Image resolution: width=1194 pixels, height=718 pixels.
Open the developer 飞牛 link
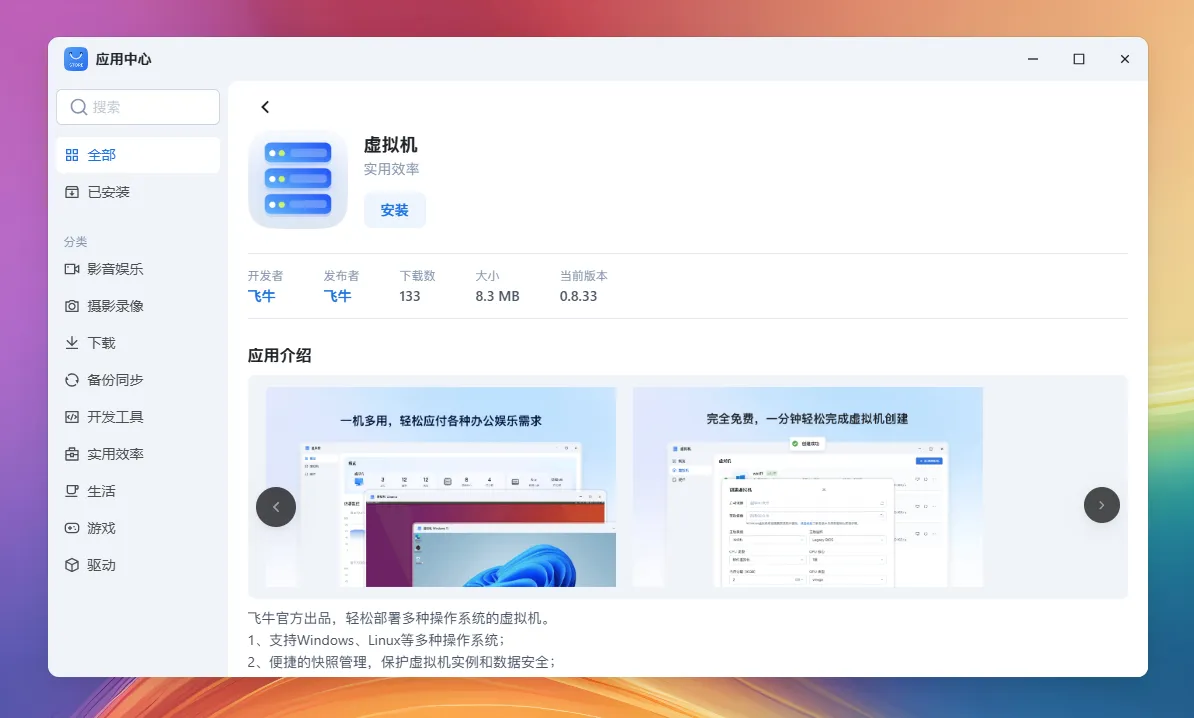click(261, 296)
